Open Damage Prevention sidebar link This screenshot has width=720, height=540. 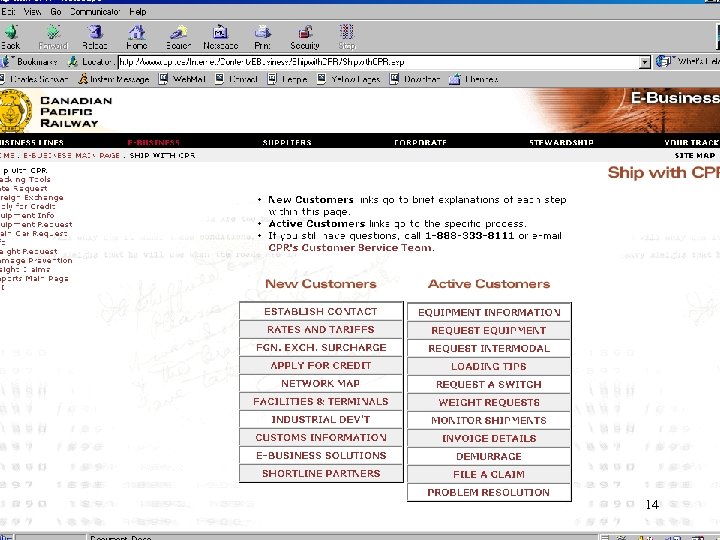click(36, 260)
